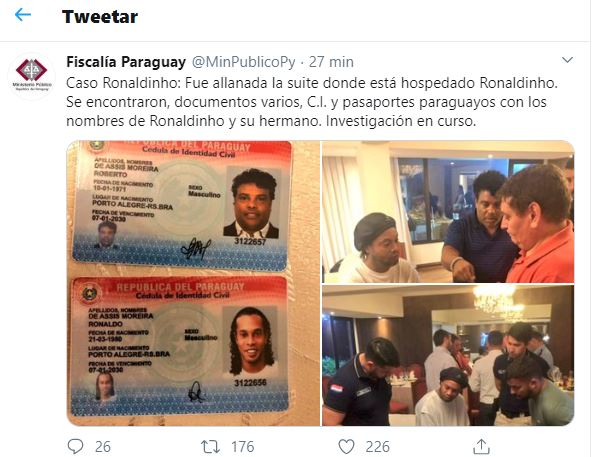Retweet using the retweet arrows icon
The height and width of the screenshot is (457, 593).
[x=210, y=447]
